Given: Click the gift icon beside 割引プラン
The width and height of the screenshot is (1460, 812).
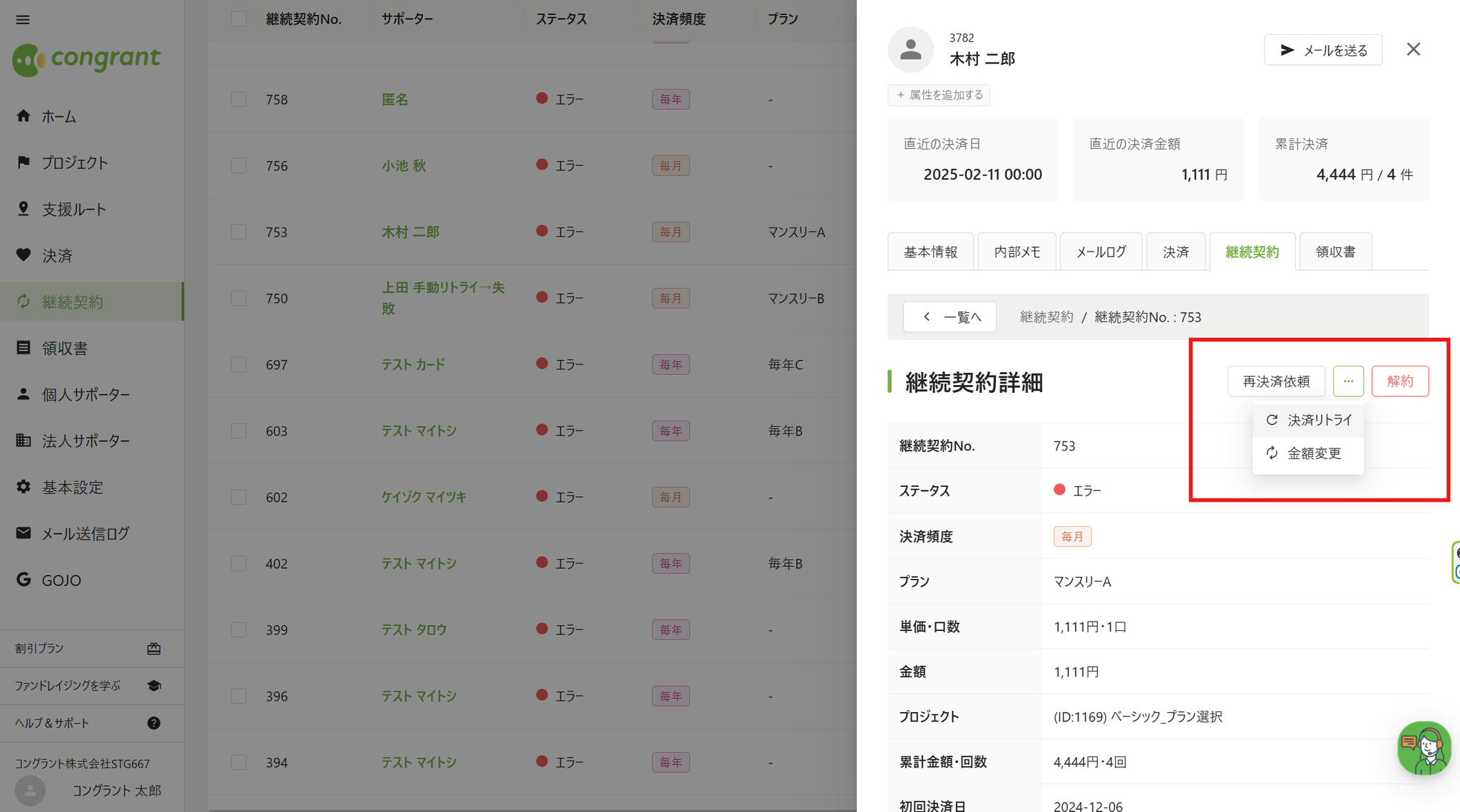Looking at the screenshot, I should click(x=154, y=648).
